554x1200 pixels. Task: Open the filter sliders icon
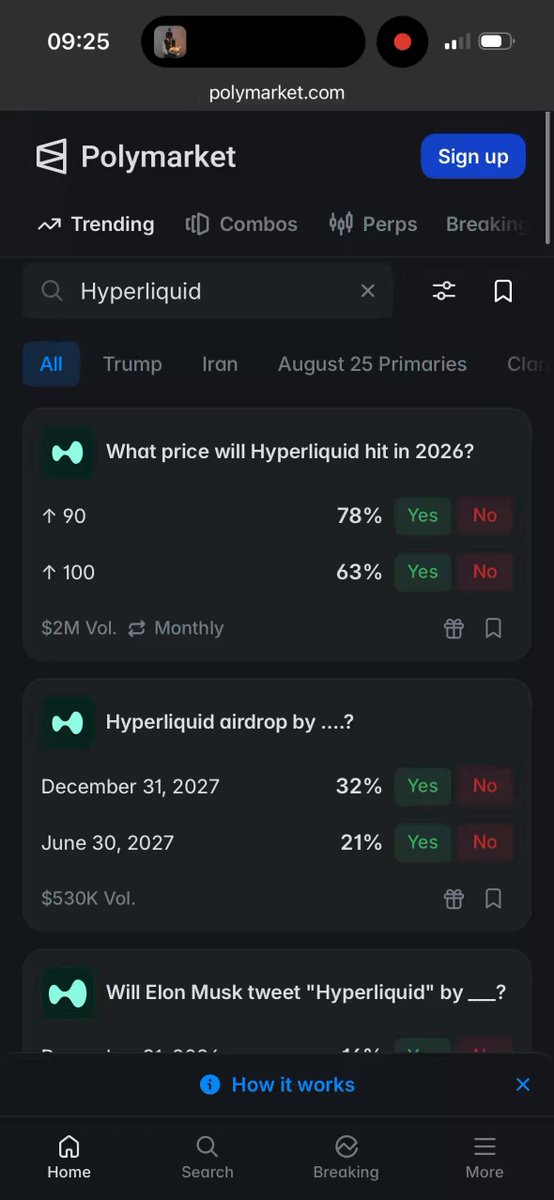pyautogui.click(x=444, y=291)
